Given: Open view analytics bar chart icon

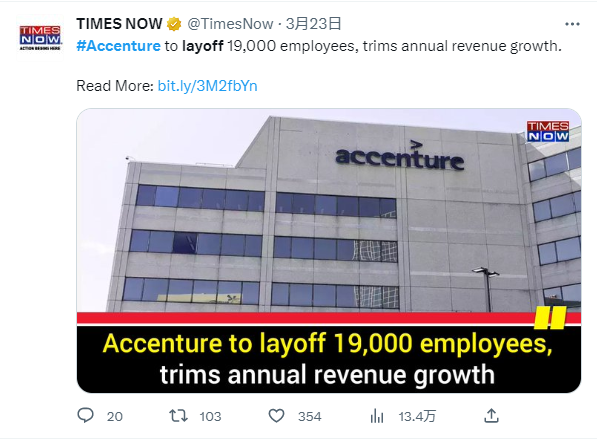Looking at the screenshot, I should tap(377, 416).
